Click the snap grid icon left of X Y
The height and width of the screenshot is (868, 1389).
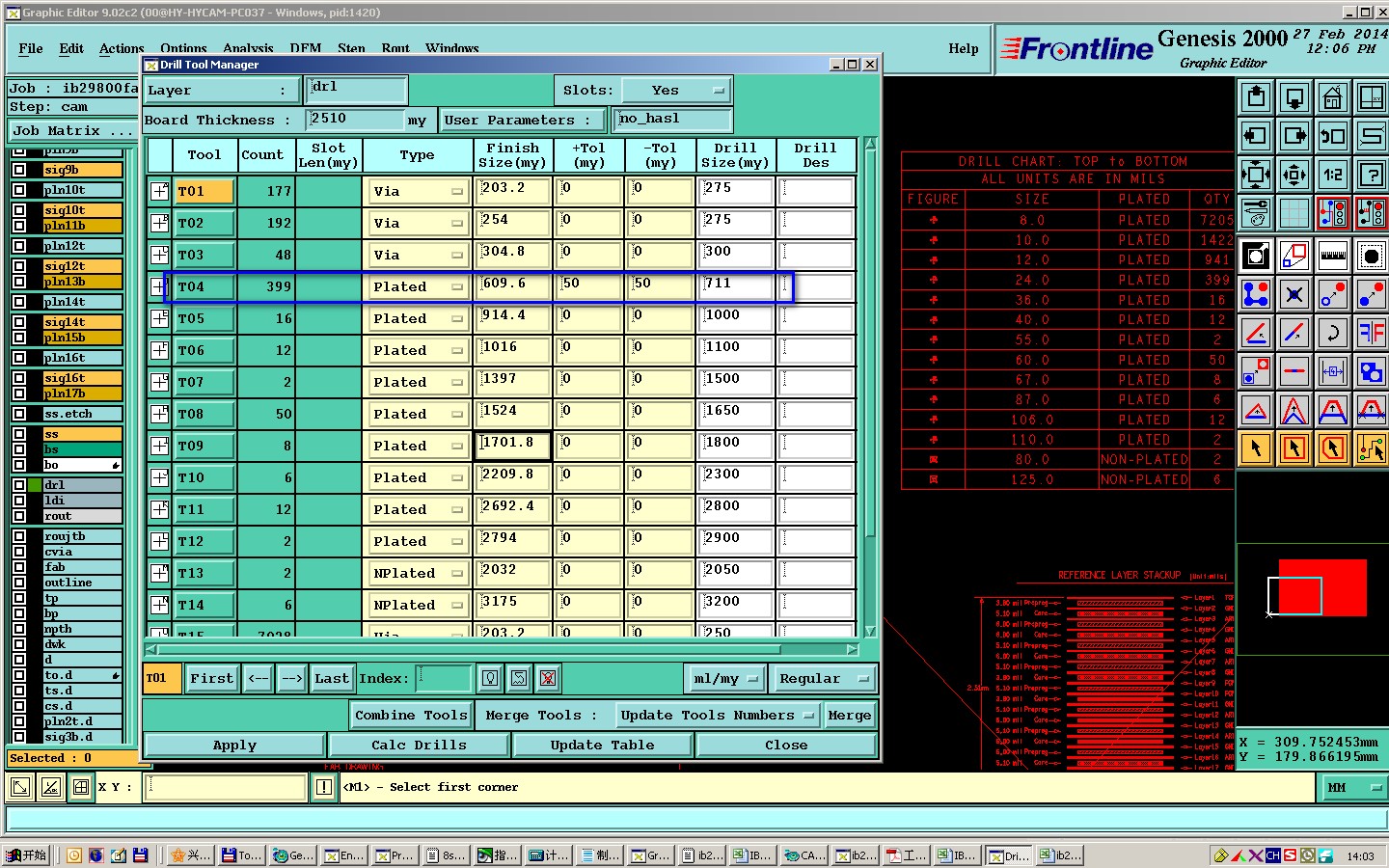point(81,788)
